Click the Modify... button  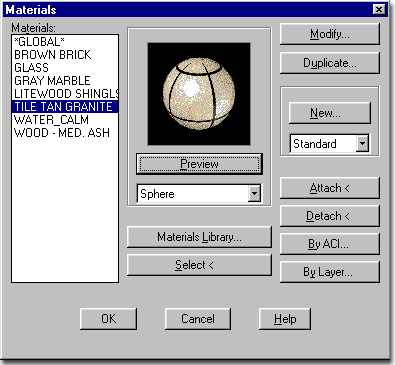(x=330, y=34)
